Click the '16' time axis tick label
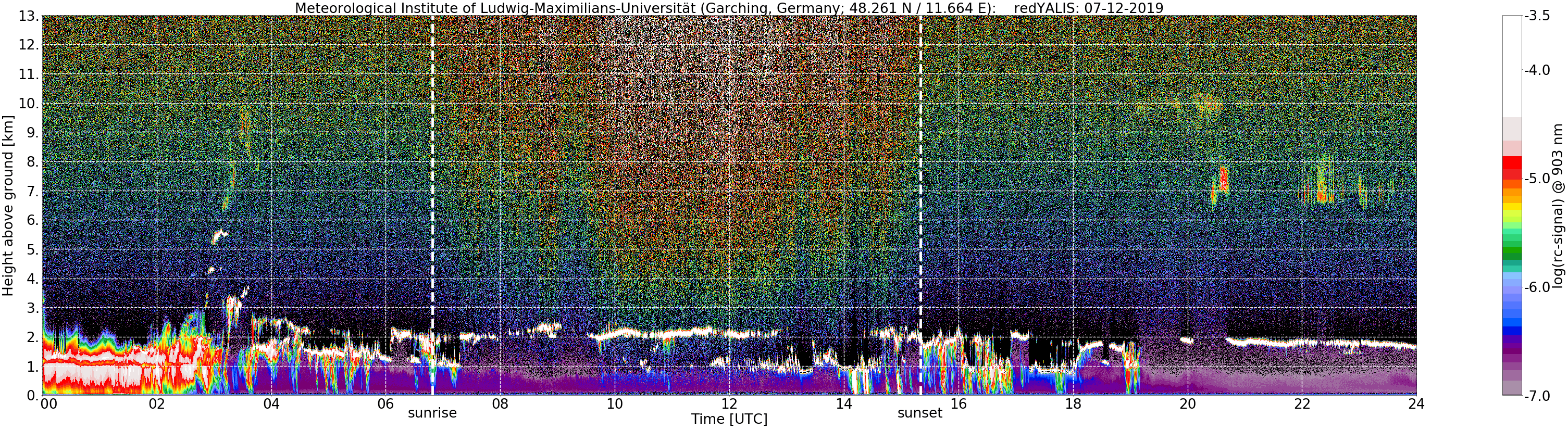Image resolution: width=1568 pixels, height=429 pixels. 958,403
